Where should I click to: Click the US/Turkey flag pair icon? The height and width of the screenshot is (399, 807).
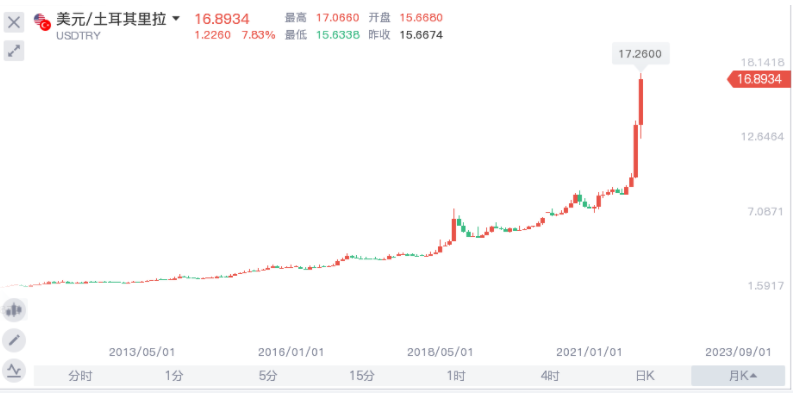(x=42, y=22)
